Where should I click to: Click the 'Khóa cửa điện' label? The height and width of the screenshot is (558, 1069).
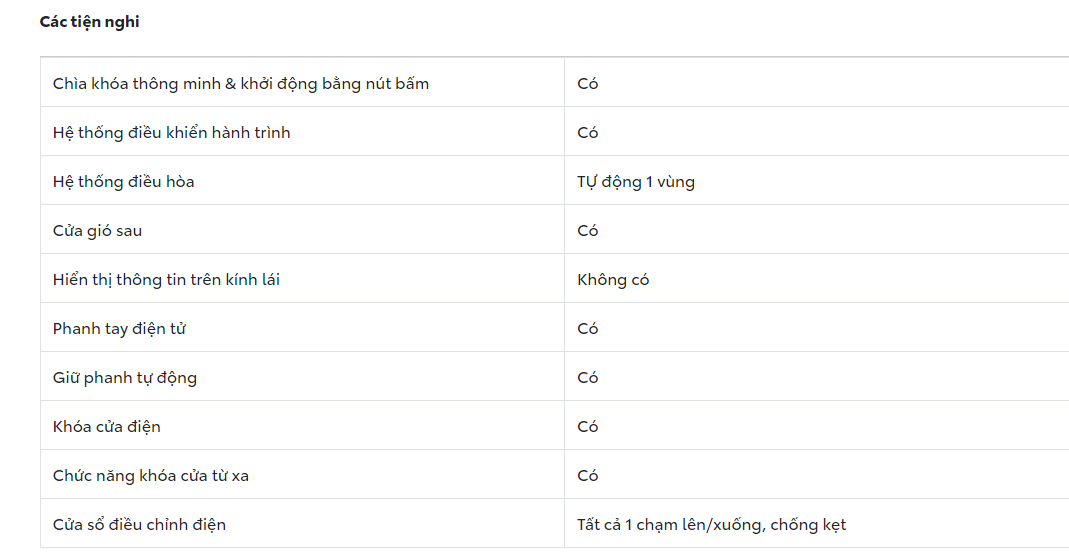(107, 427)
